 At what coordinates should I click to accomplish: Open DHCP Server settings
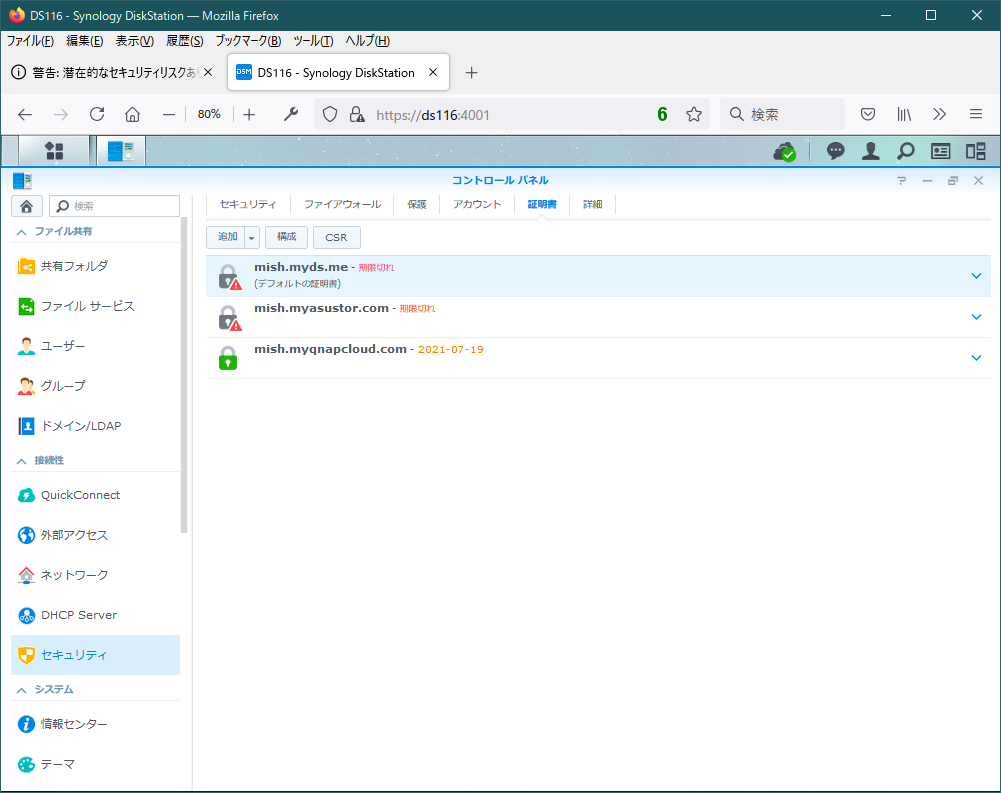[x=95, y=615]
